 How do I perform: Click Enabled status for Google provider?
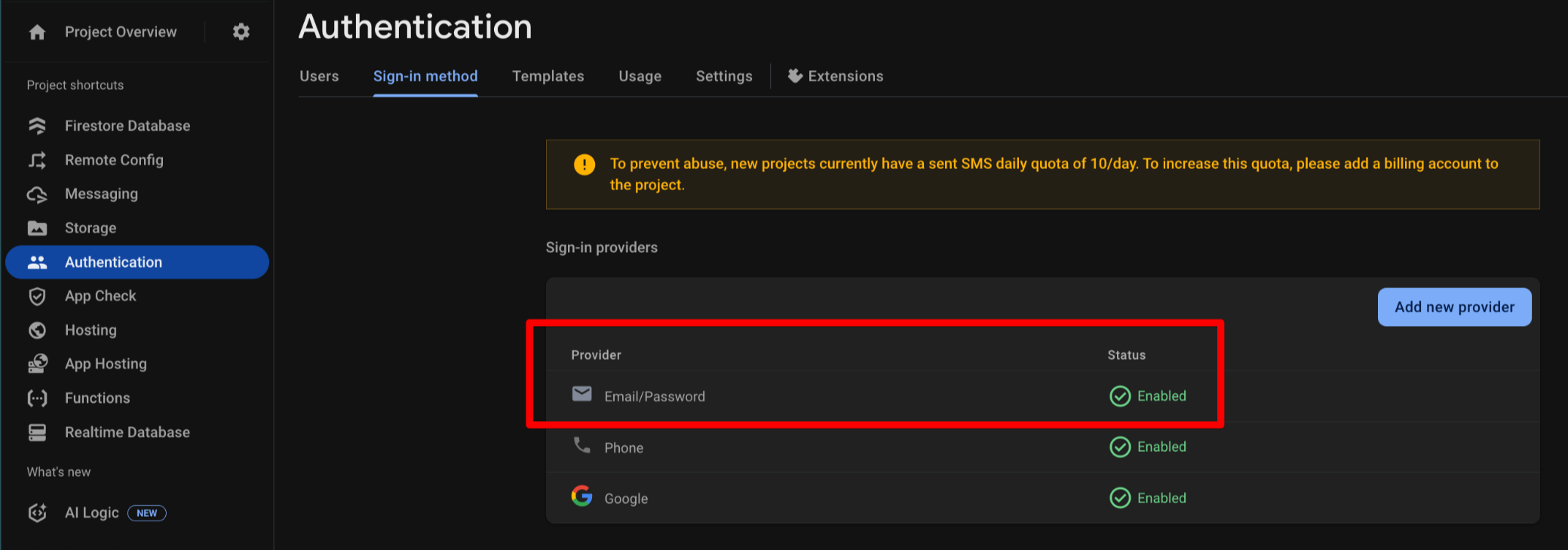[1148, 498]
